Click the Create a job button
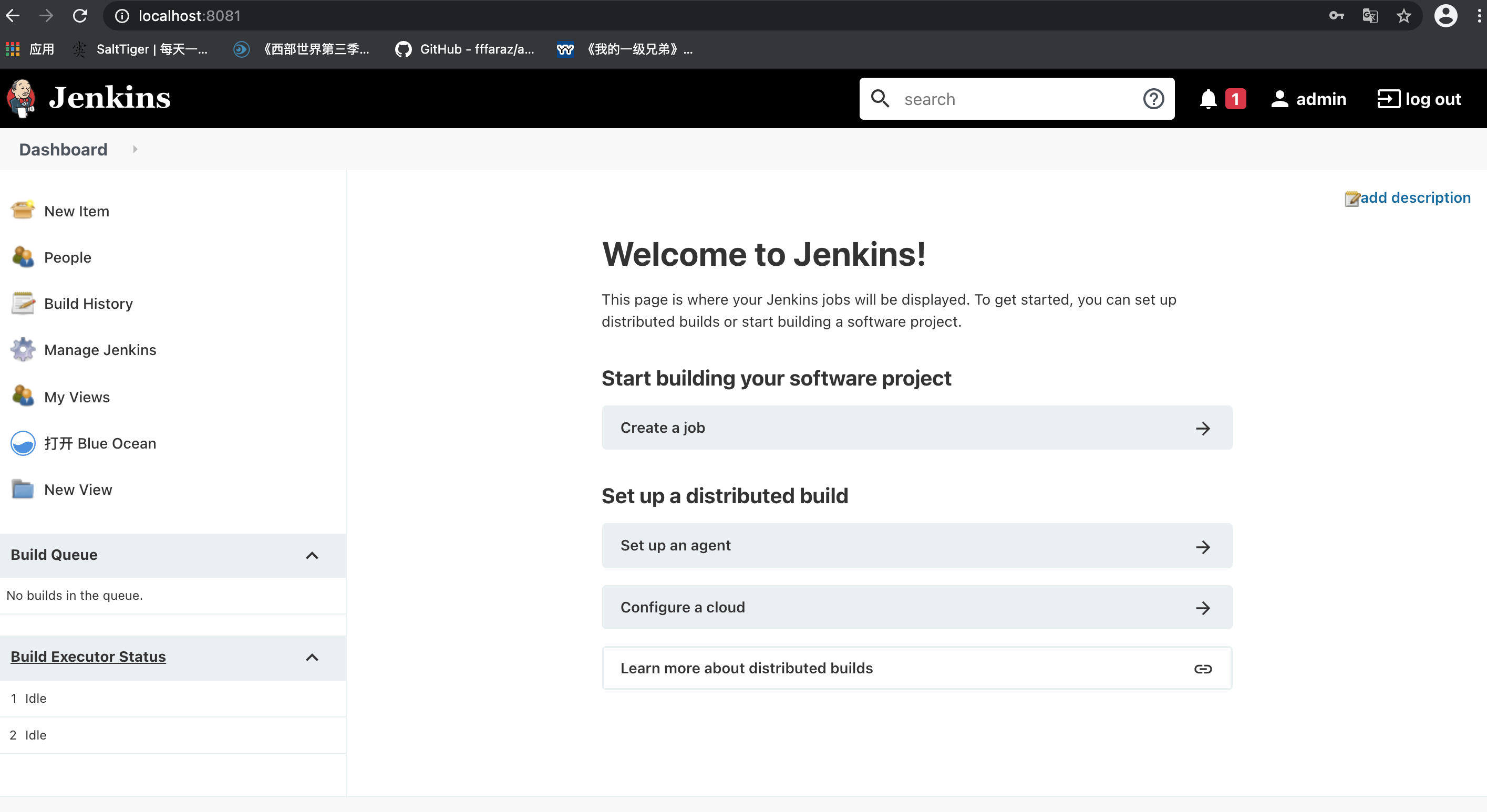 (x=916, y=428)
